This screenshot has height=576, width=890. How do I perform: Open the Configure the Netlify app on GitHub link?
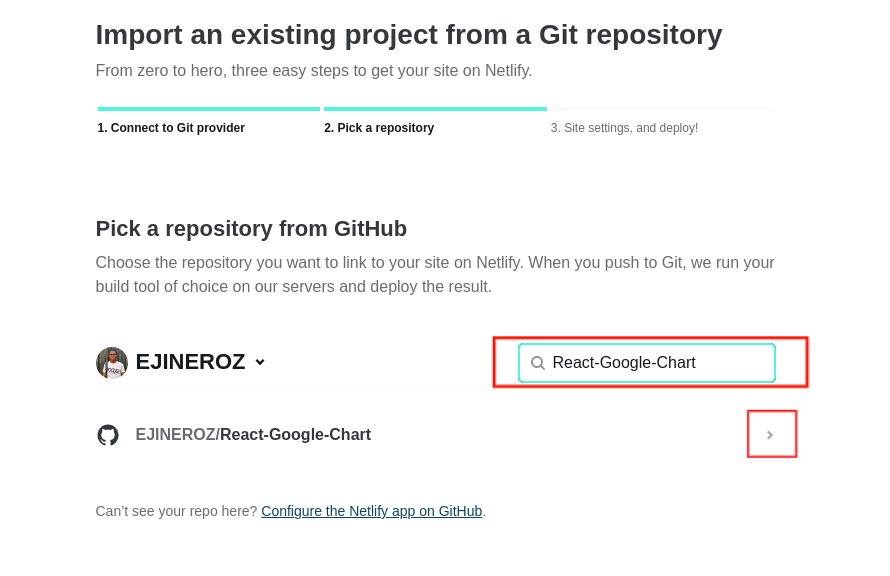coord(372,511)
